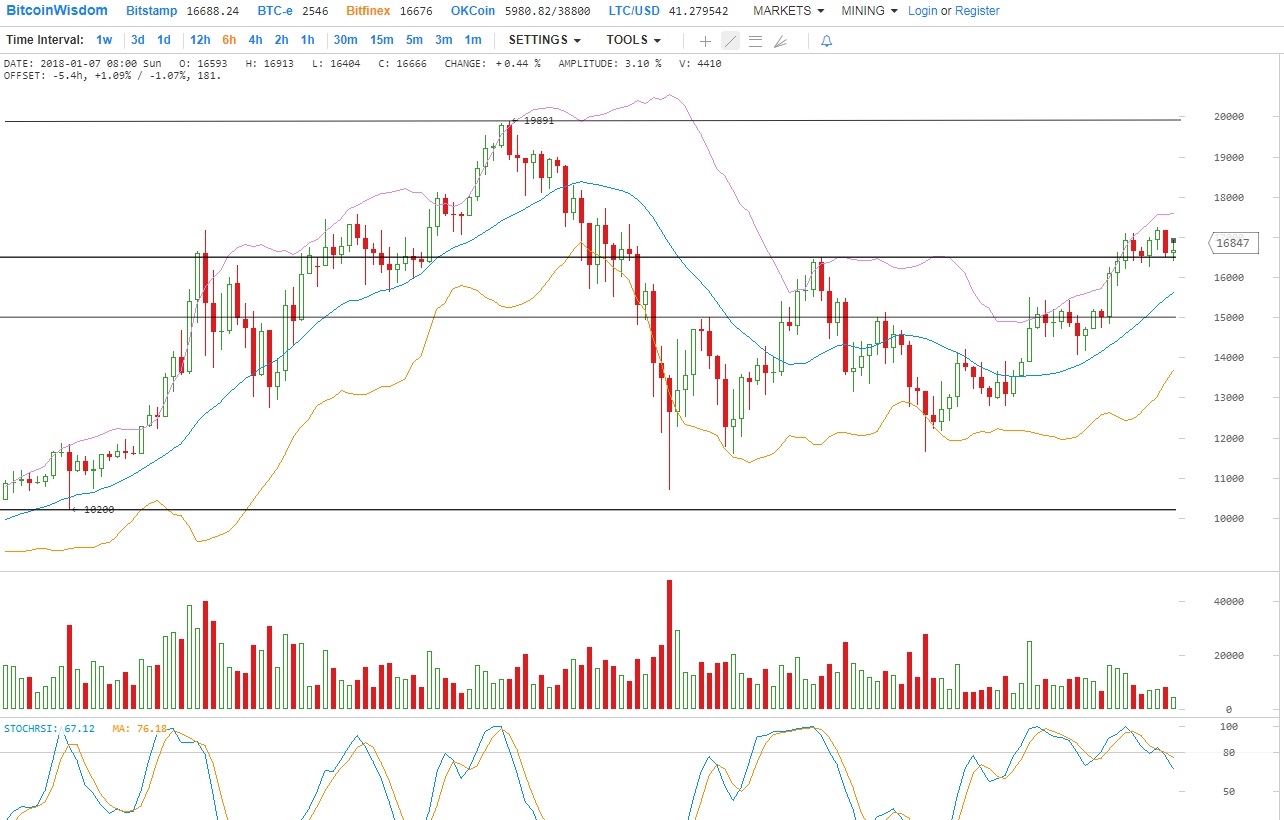Screen dimensions: 1284x820
Task: Switch time interval to 1w
Action: click(104, 40)
